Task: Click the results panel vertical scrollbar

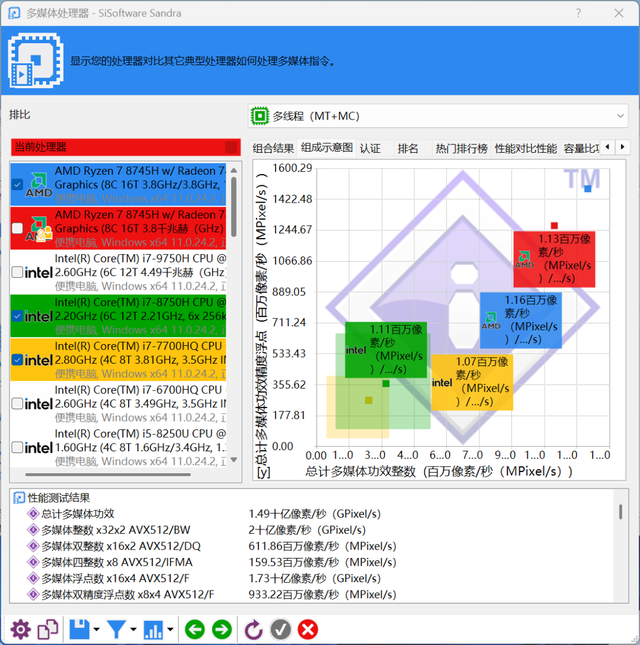Action: 620,512
